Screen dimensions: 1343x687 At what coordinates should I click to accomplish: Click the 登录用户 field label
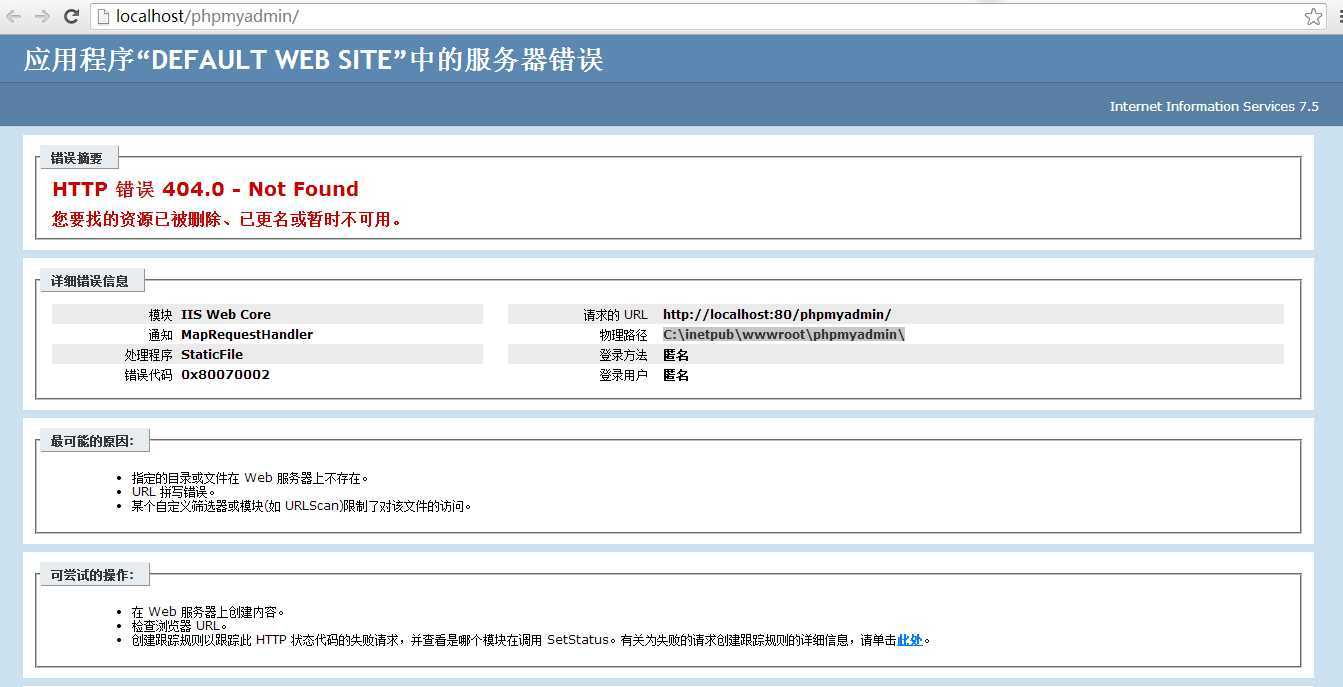(623, 375)
